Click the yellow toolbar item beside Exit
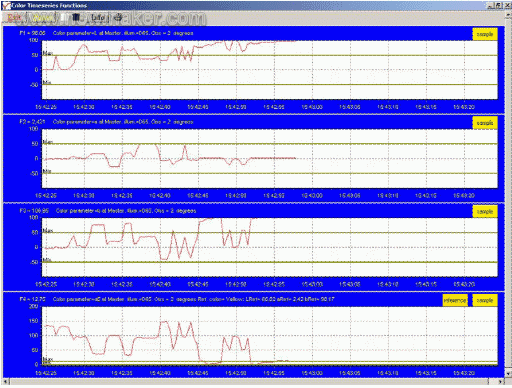Screen dimensions: 512x388 tap(41, 17)
